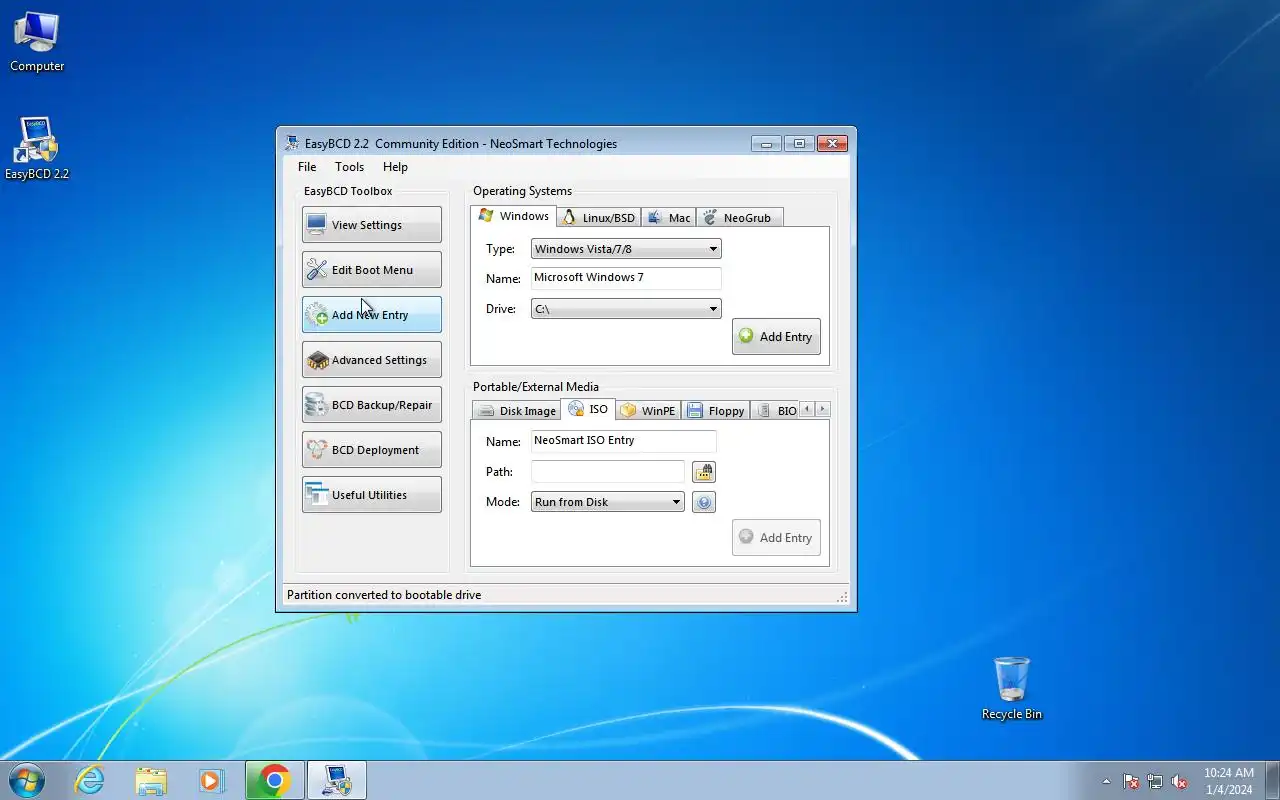
Task: Open the Edit Boot Menu section
Action: pos(371,269)
